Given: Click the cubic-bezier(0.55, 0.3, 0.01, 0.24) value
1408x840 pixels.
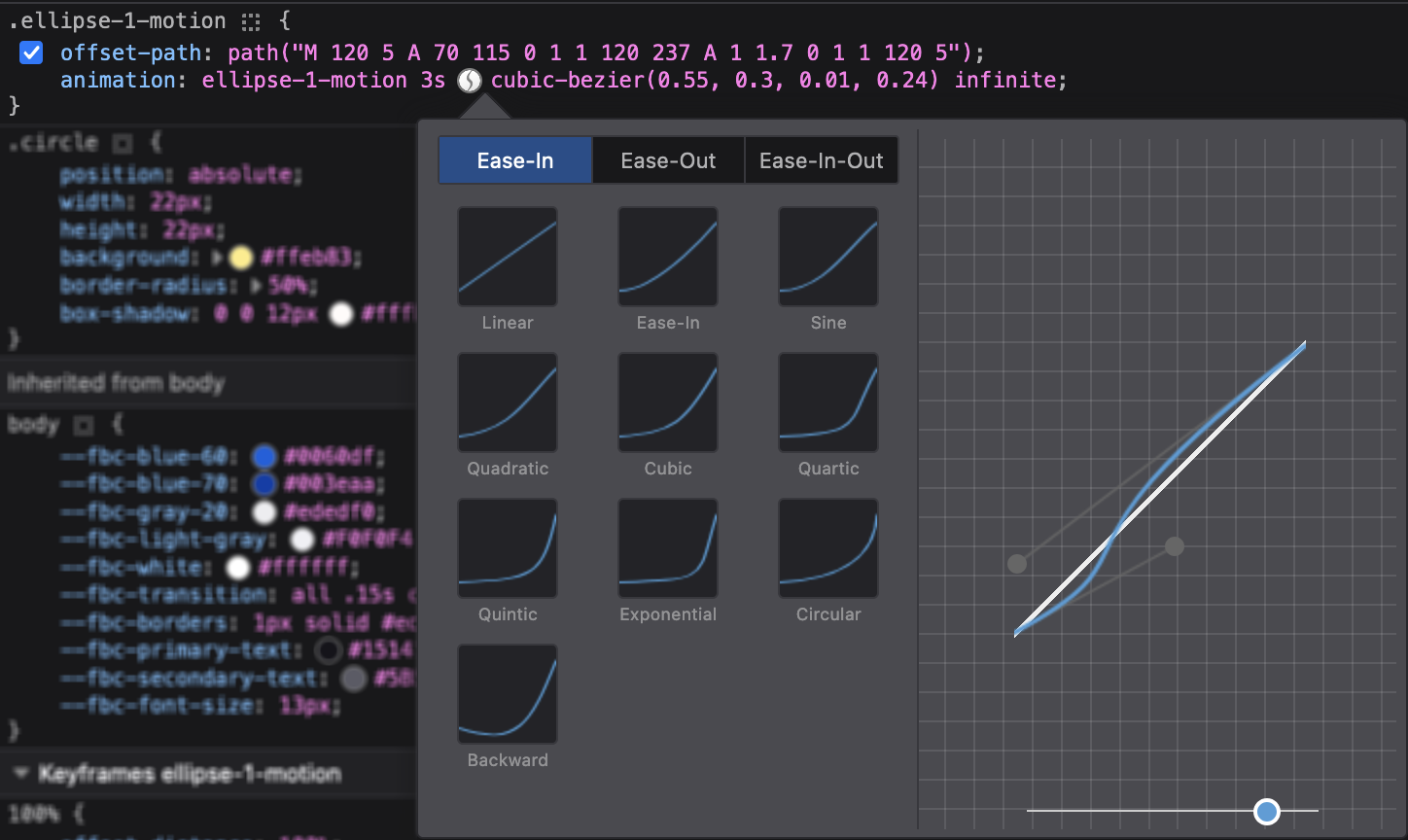Looking at the screenshot, I should pos(715,80).
